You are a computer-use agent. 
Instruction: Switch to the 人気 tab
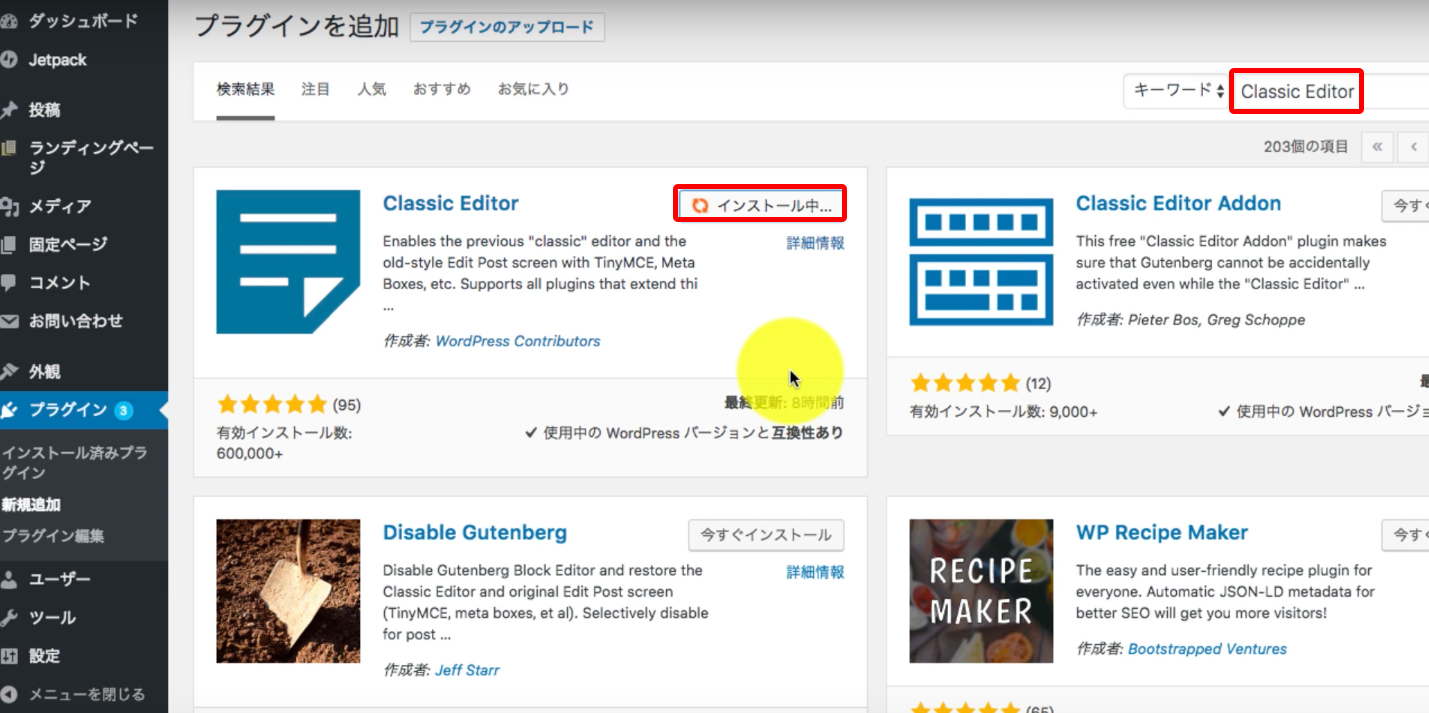click(x=372, y=89)
